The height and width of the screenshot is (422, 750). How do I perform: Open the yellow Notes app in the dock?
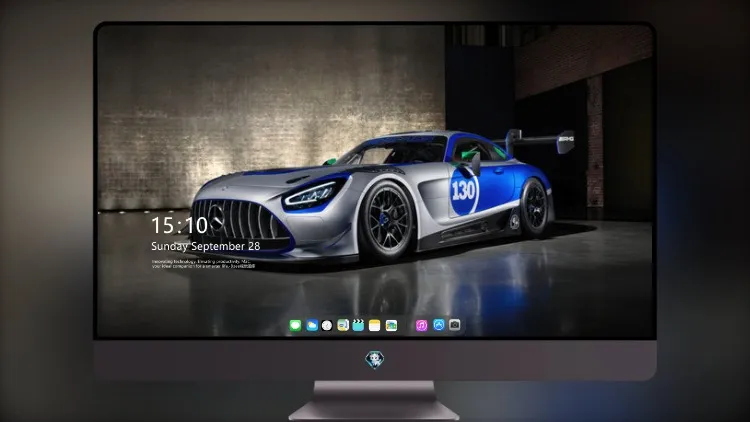click(x=375, y=325)
